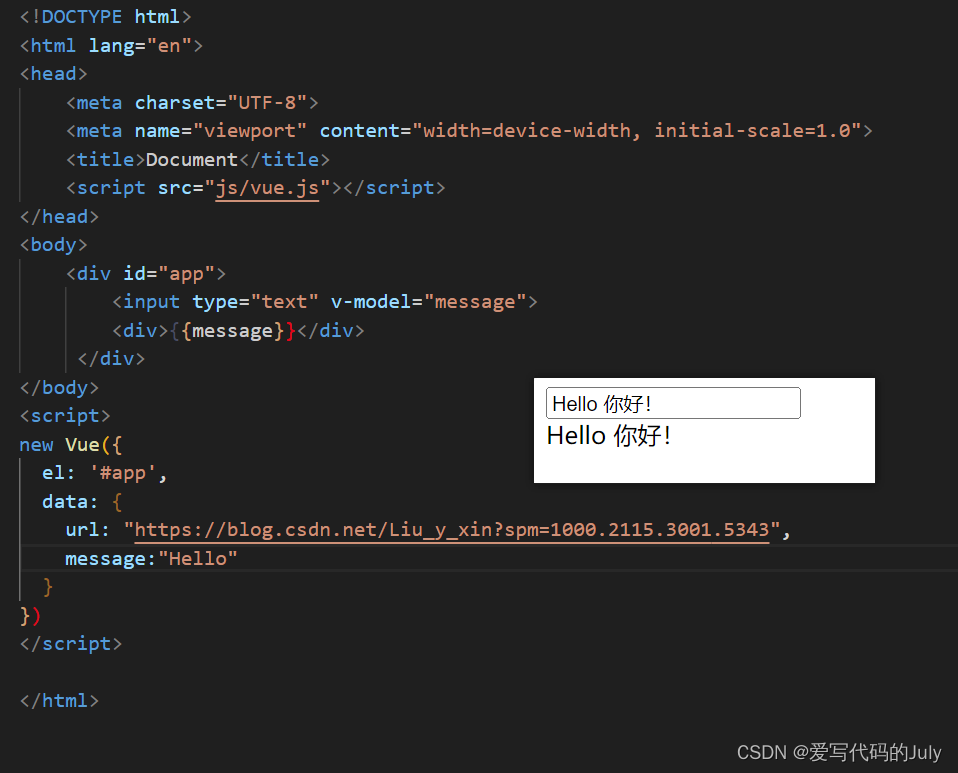Click the text input containing 'Hello 你好!'
Viewport: 958px width, 773px height.
pos(673,403)
